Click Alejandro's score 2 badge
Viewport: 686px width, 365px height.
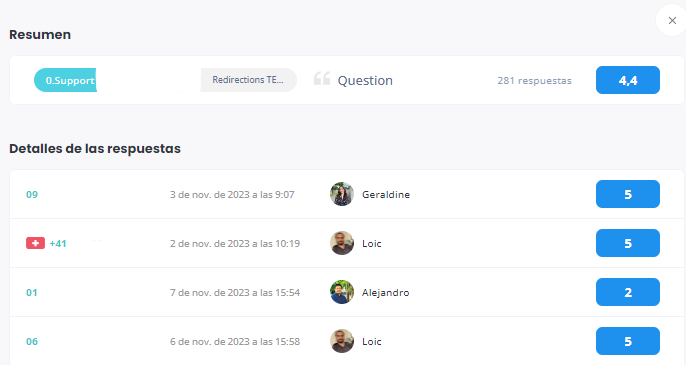pyautogui.click(x=628, y=292)
